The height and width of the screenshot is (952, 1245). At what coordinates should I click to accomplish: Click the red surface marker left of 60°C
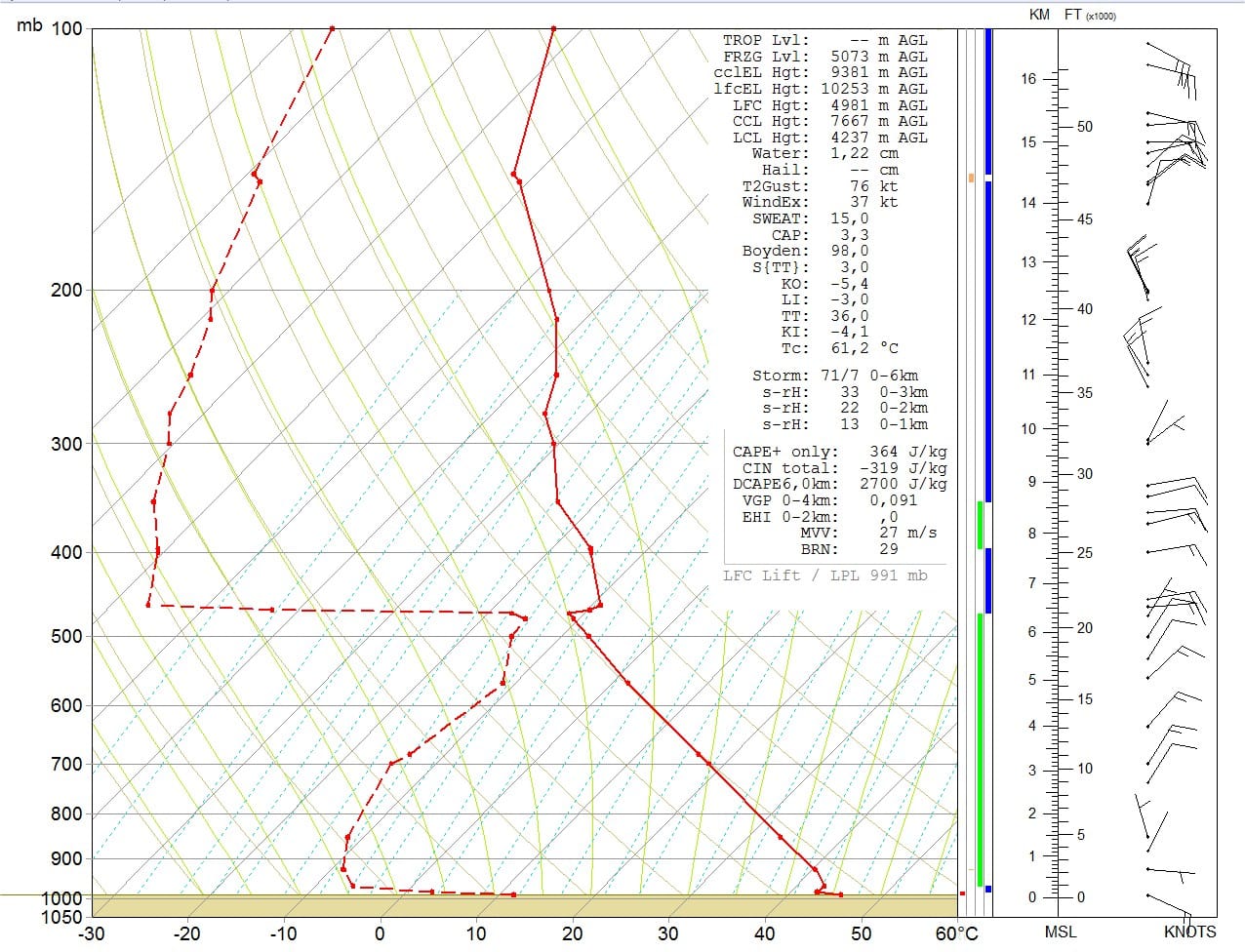(962, 892)
